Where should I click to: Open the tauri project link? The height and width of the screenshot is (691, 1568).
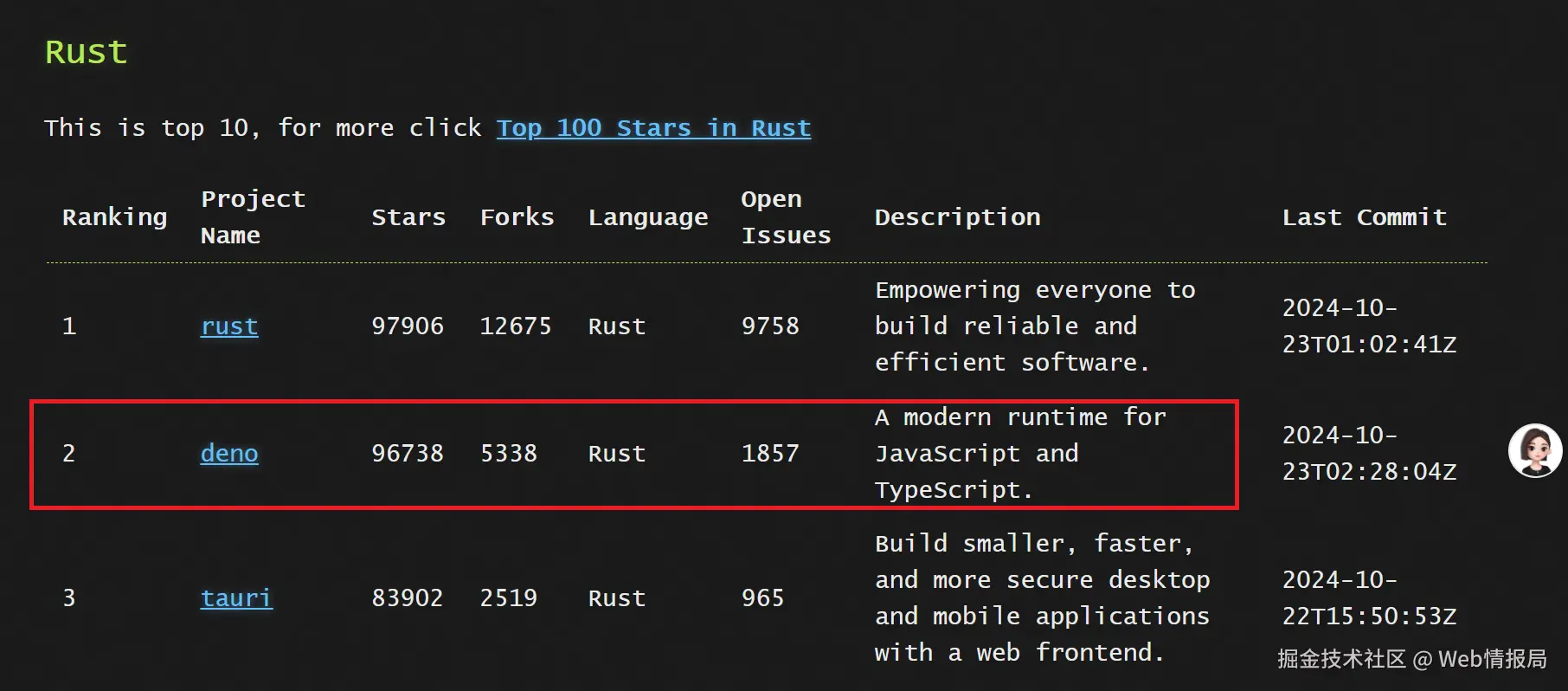(236, 598)
